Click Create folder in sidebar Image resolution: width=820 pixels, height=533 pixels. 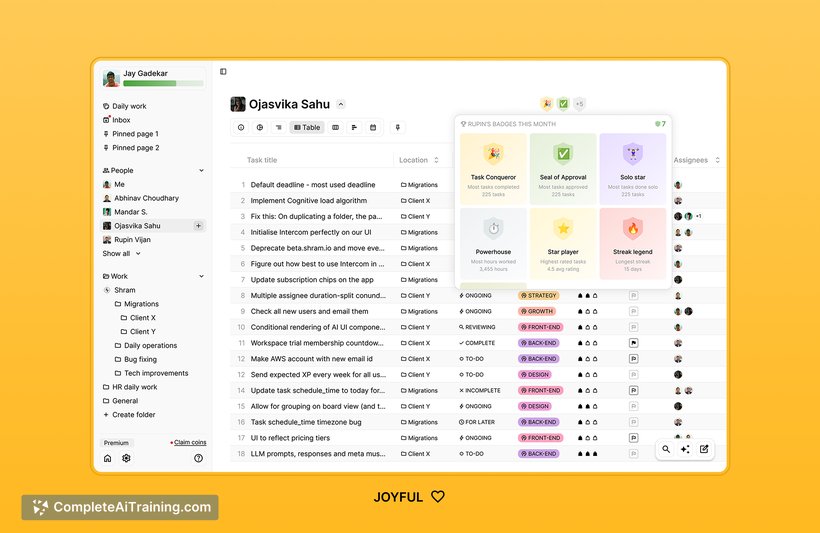129,415
